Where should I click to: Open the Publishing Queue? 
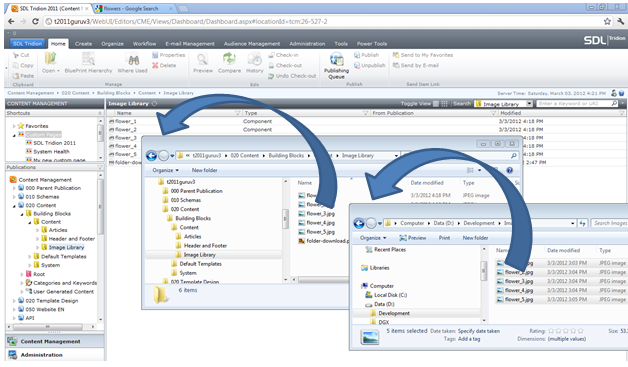click(336, 66)
